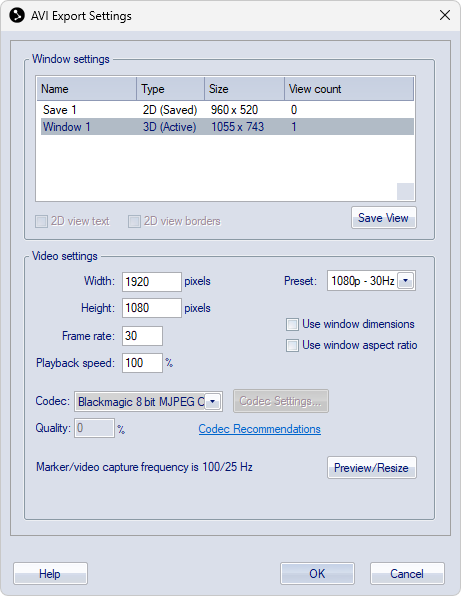This screenshot has width=461, height=596.
Task: Close the AVI Export Settings dialog
Action: click(445, 16)
